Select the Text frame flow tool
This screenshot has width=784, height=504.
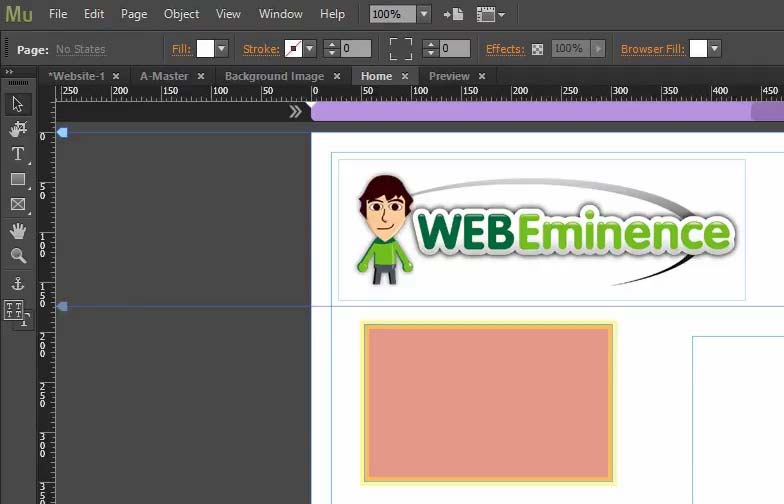[x=16, y=313]
